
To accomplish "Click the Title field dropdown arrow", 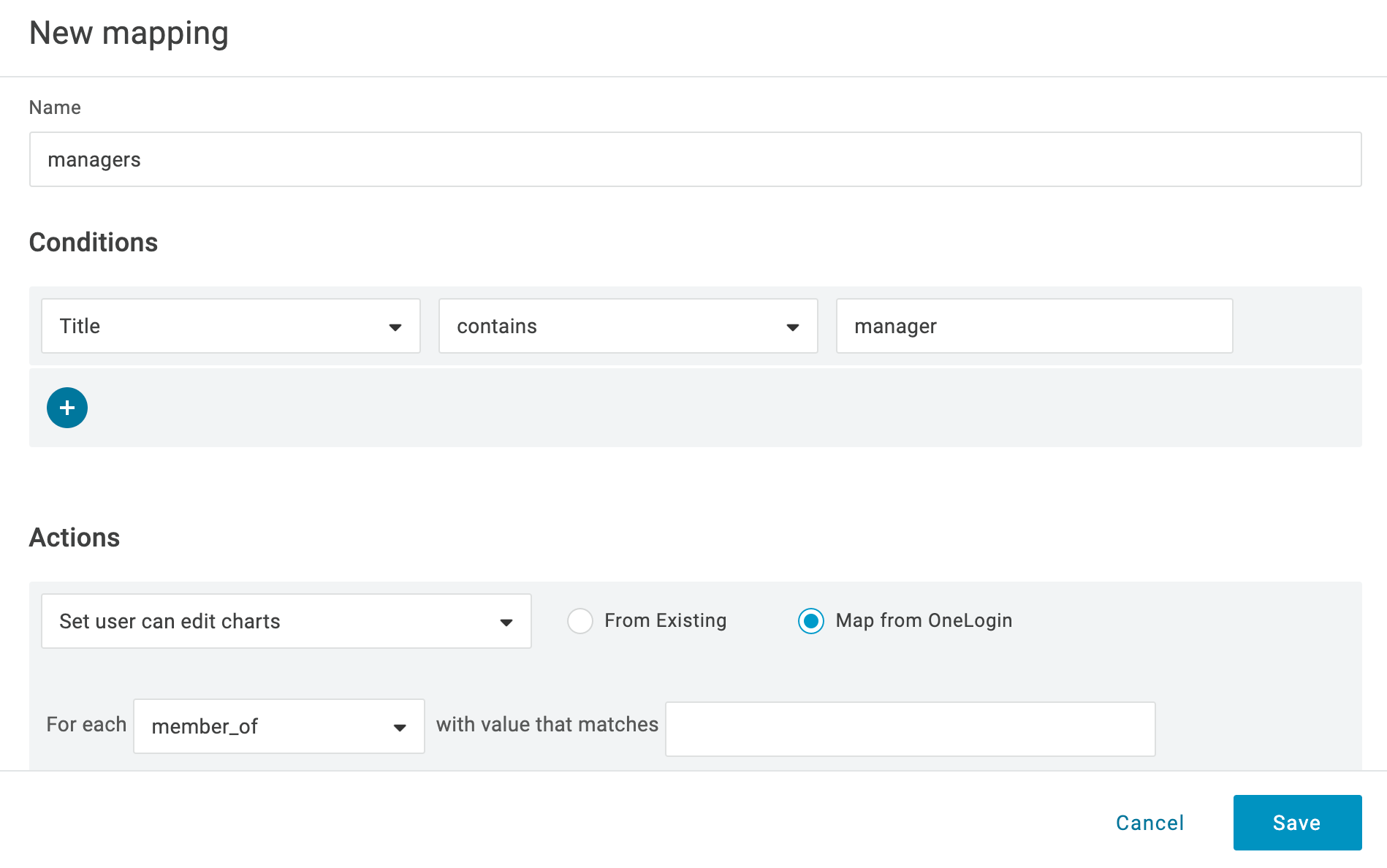I will [x=395, y=327].
